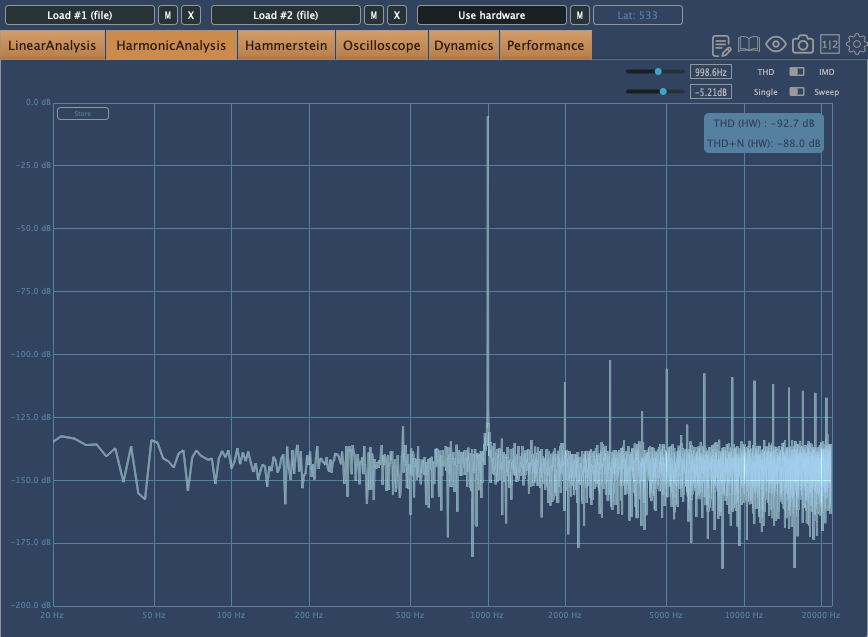This screenshot has width=868, height=637.
Task: Open settings gear icon
Action: (856, 44)
